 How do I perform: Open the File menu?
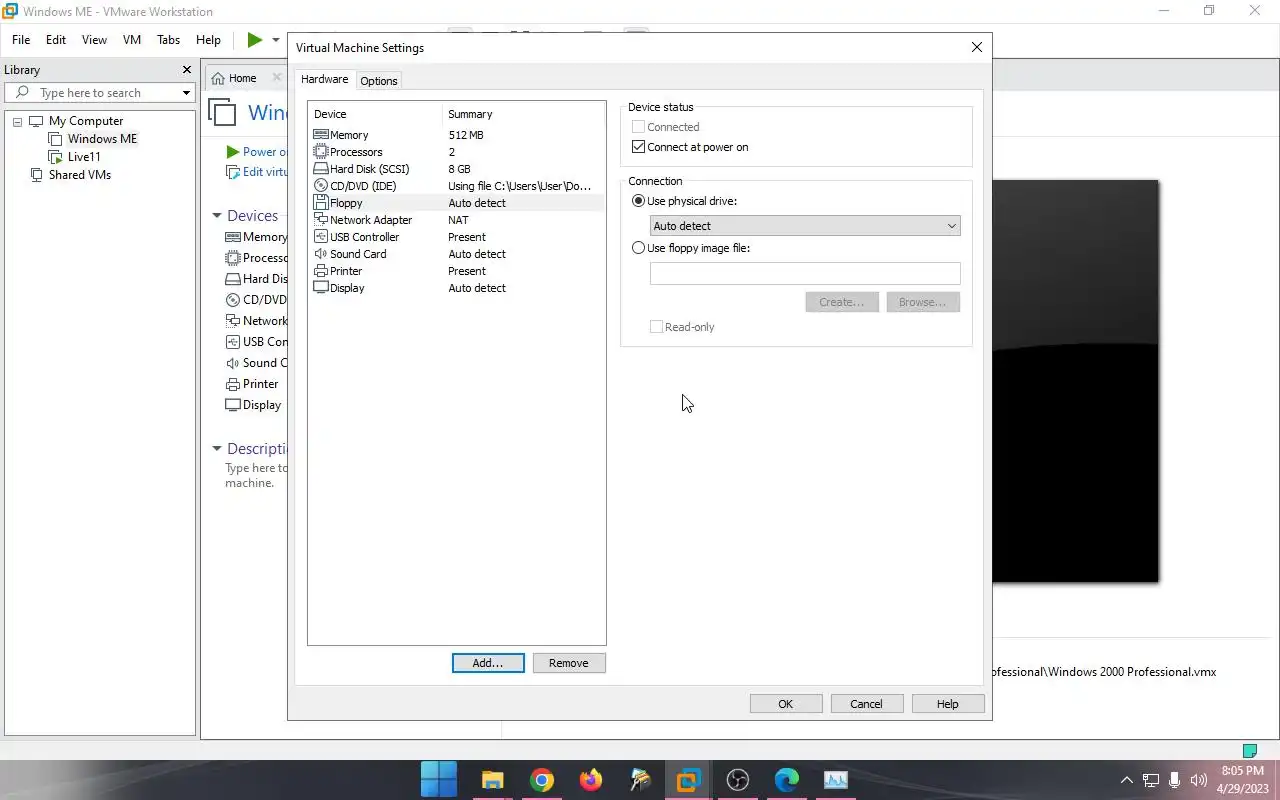coord(21,40)
